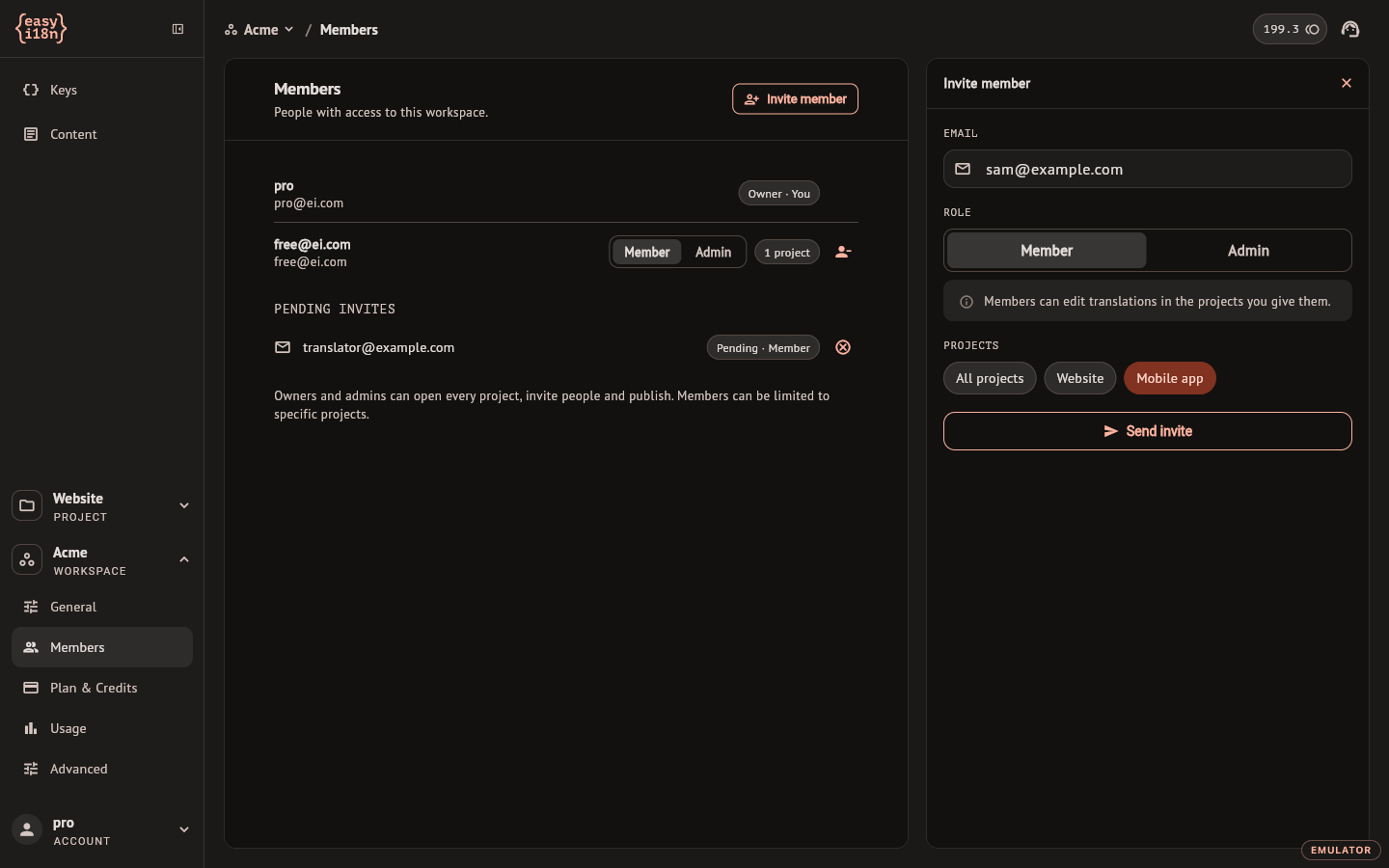The height and width of the screenshot is (868, 1389).
Task: Open Keys in the sidebar
Action: 102,90
